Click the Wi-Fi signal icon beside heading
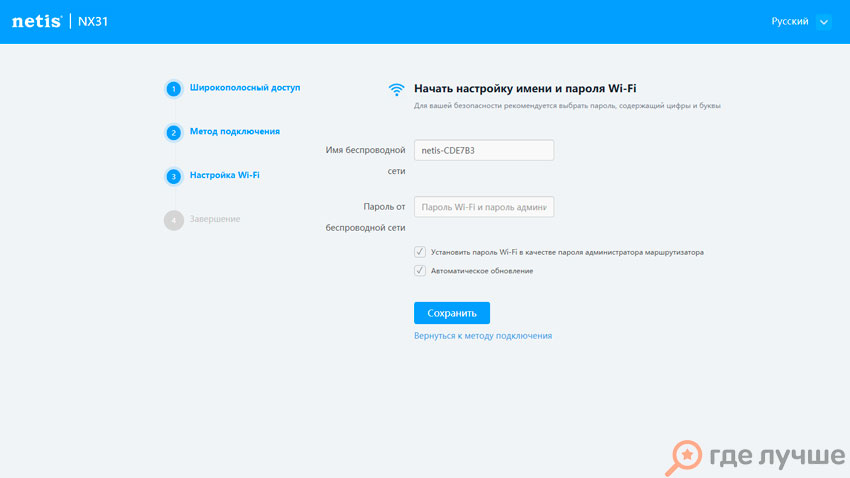The width and height of the screenshot is (850, 478). tap(397, 90)
